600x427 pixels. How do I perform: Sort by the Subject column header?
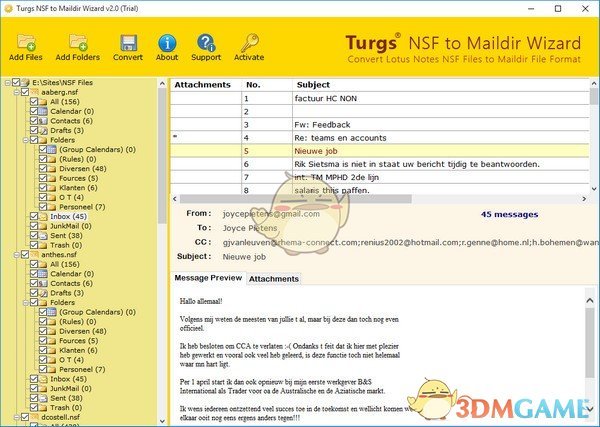[x=441, y=85]
